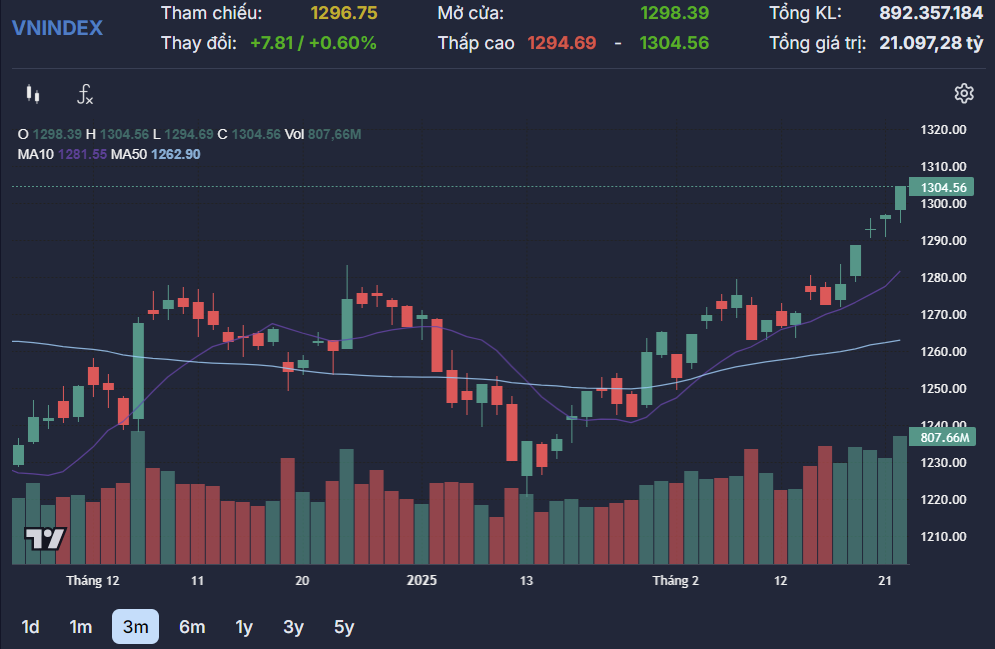This screenshot has width=995, height=649.
Task: Click the Tháng 12 date axis label
Action: pyautogui.click(x=93, y=580)
